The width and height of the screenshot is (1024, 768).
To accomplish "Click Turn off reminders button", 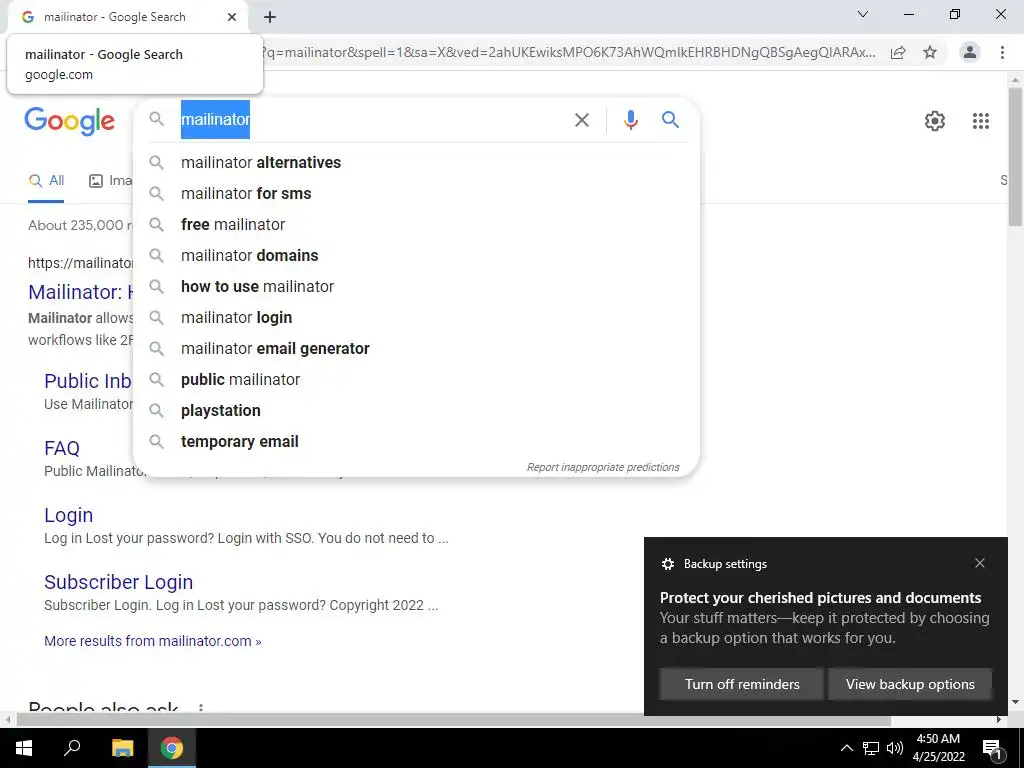I will point(742,684).
